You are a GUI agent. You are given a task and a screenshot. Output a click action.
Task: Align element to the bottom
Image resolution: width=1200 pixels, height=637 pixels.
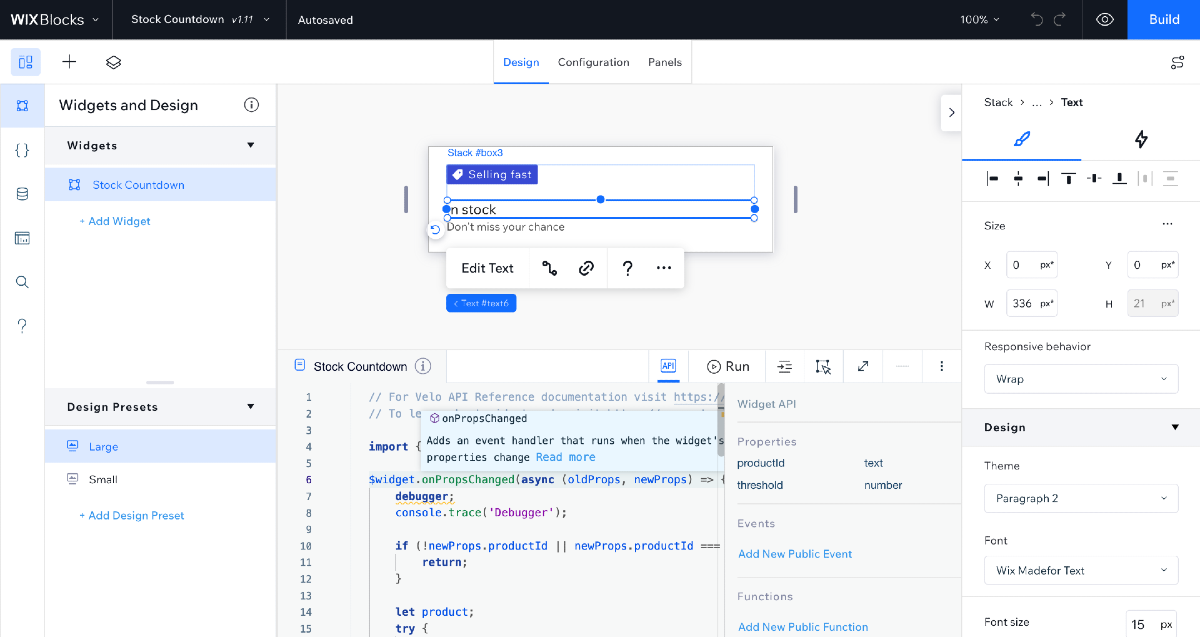[x=1120, y=178]
